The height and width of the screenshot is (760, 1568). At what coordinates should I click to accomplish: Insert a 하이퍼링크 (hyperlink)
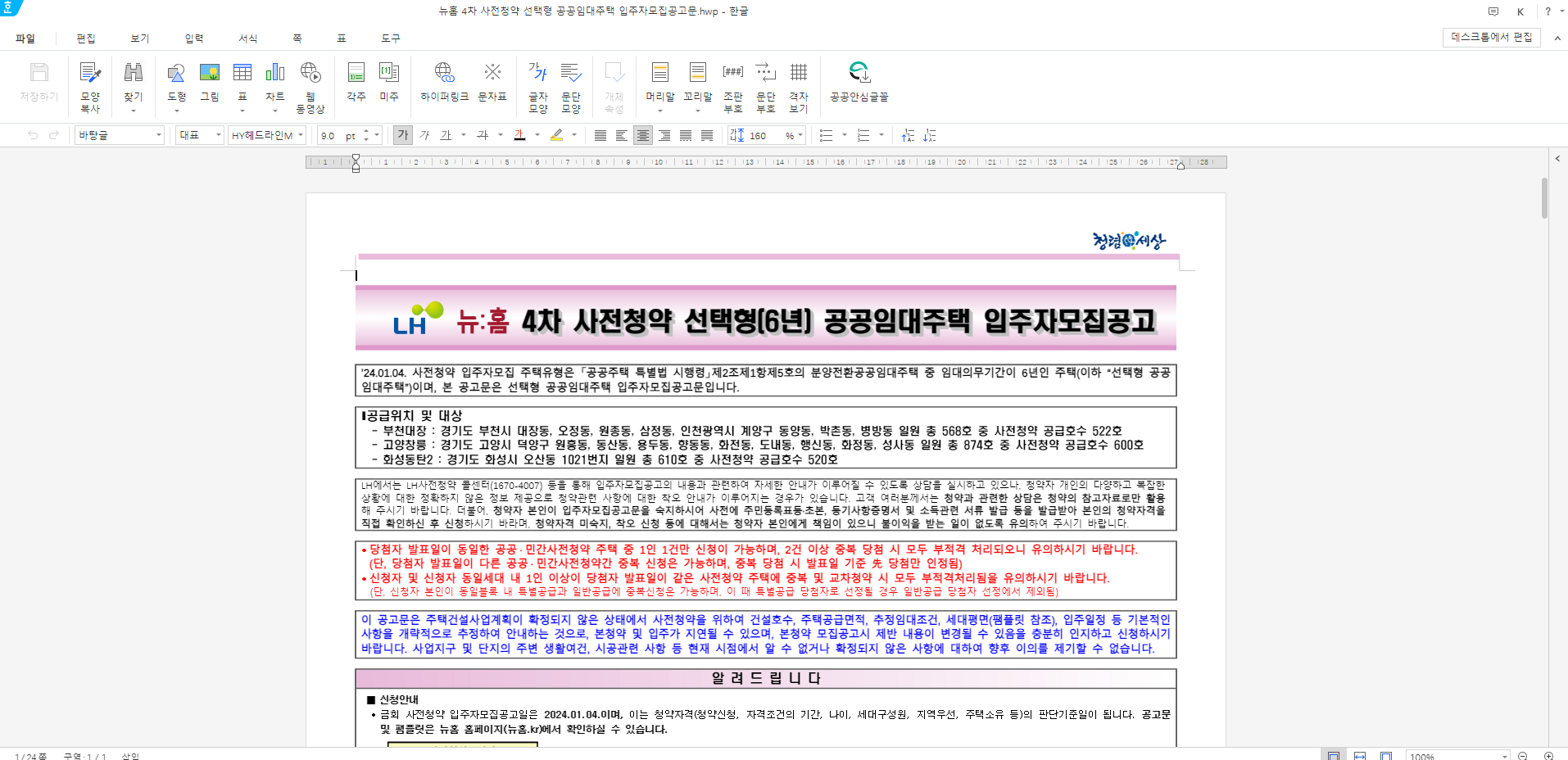445,82
